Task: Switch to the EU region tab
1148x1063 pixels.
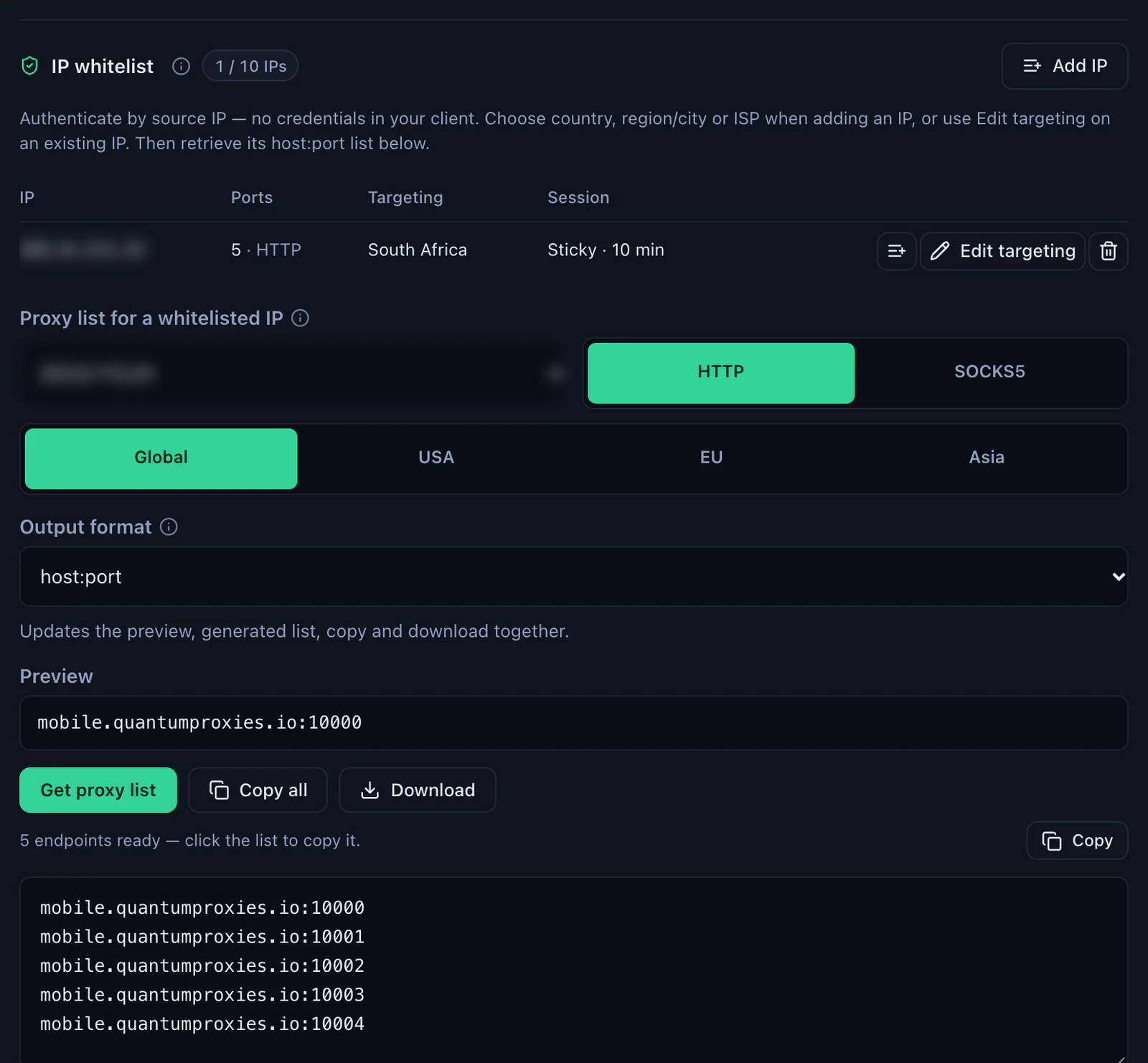Action: pyautogui.click(x=711, y=458)
